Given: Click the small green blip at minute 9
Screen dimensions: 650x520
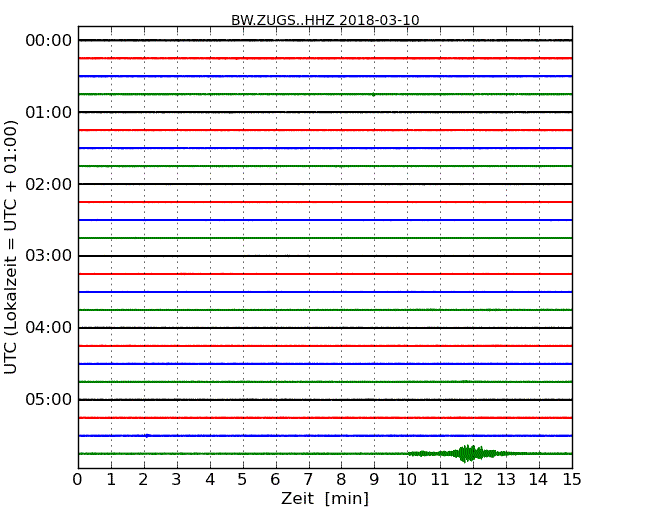Looking at the screenshot, I should [x=374, y=95].
